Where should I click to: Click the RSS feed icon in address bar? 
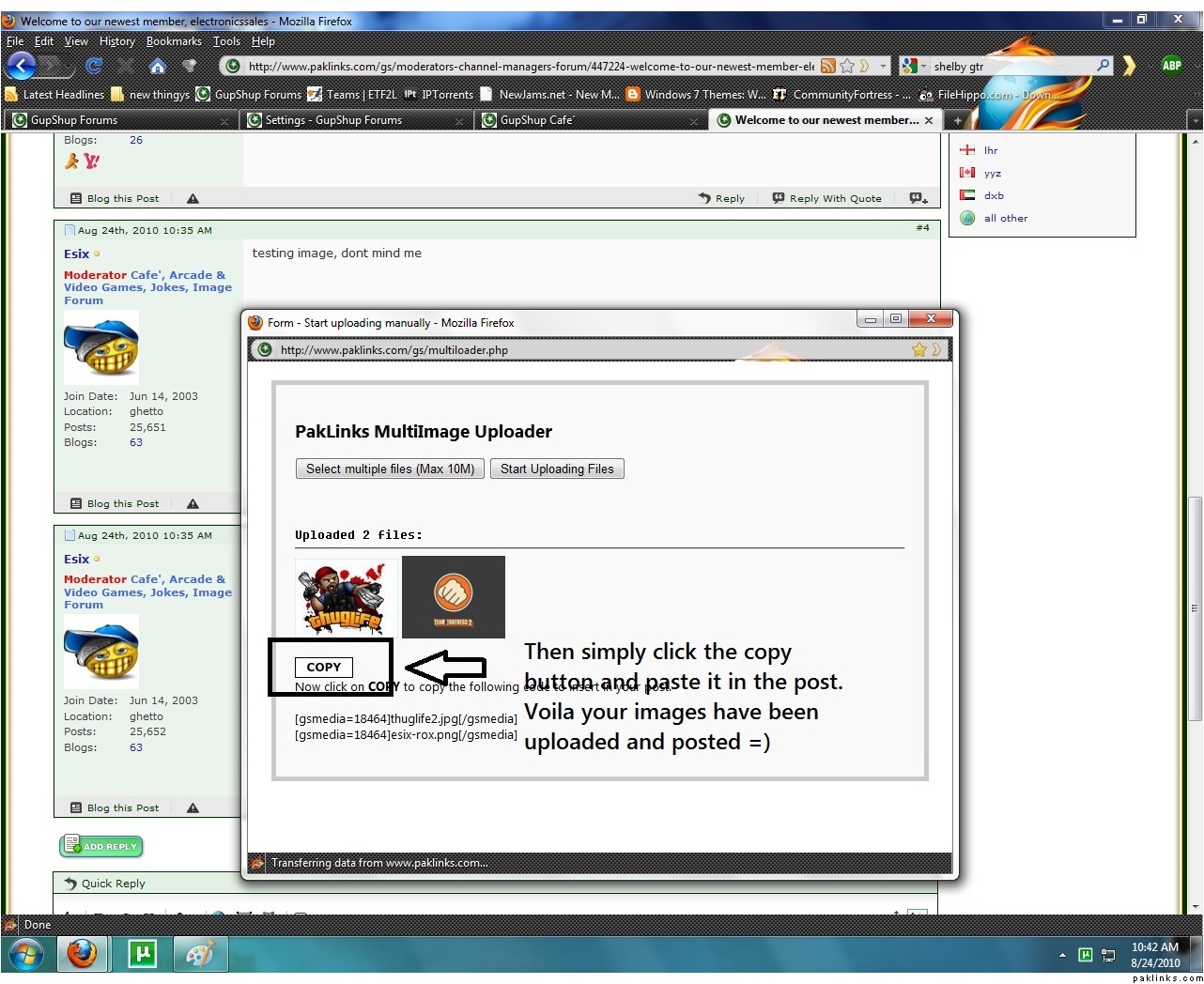[827, 66]
